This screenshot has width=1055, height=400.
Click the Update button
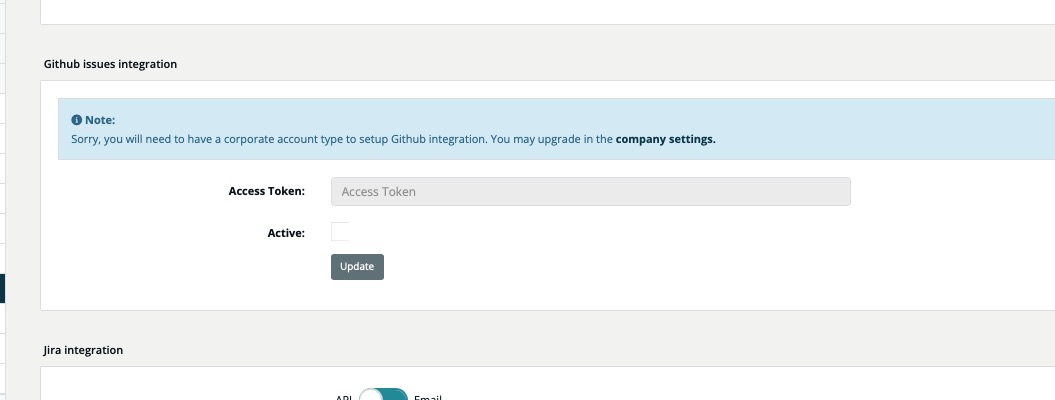[x=357, y=267]
